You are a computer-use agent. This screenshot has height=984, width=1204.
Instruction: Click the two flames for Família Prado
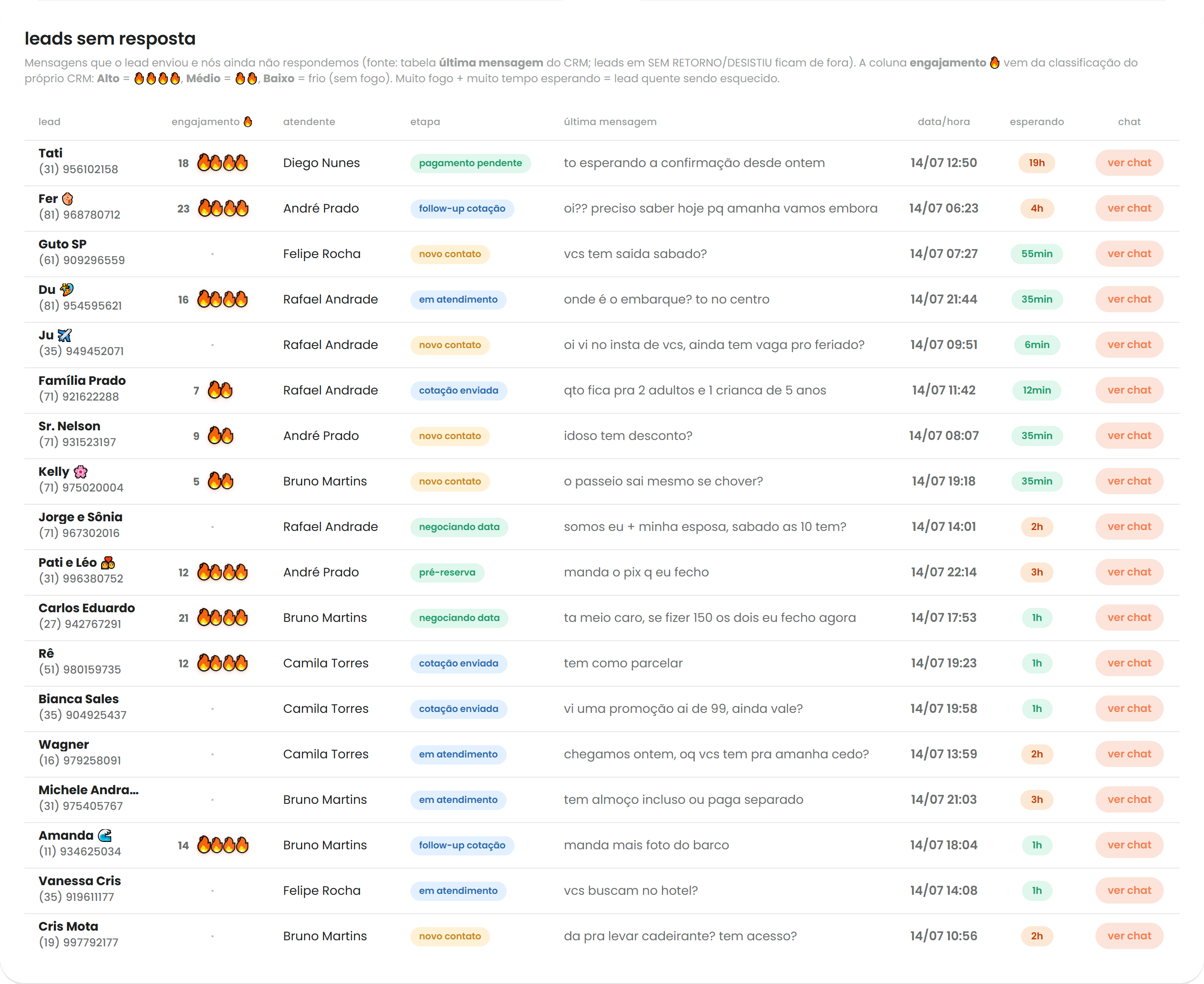click(220, 390)
